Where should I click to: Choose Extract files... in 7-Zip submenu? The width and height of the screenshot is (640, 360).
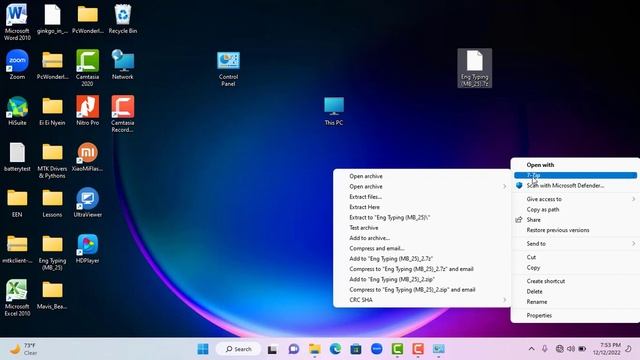click(422, 197)
